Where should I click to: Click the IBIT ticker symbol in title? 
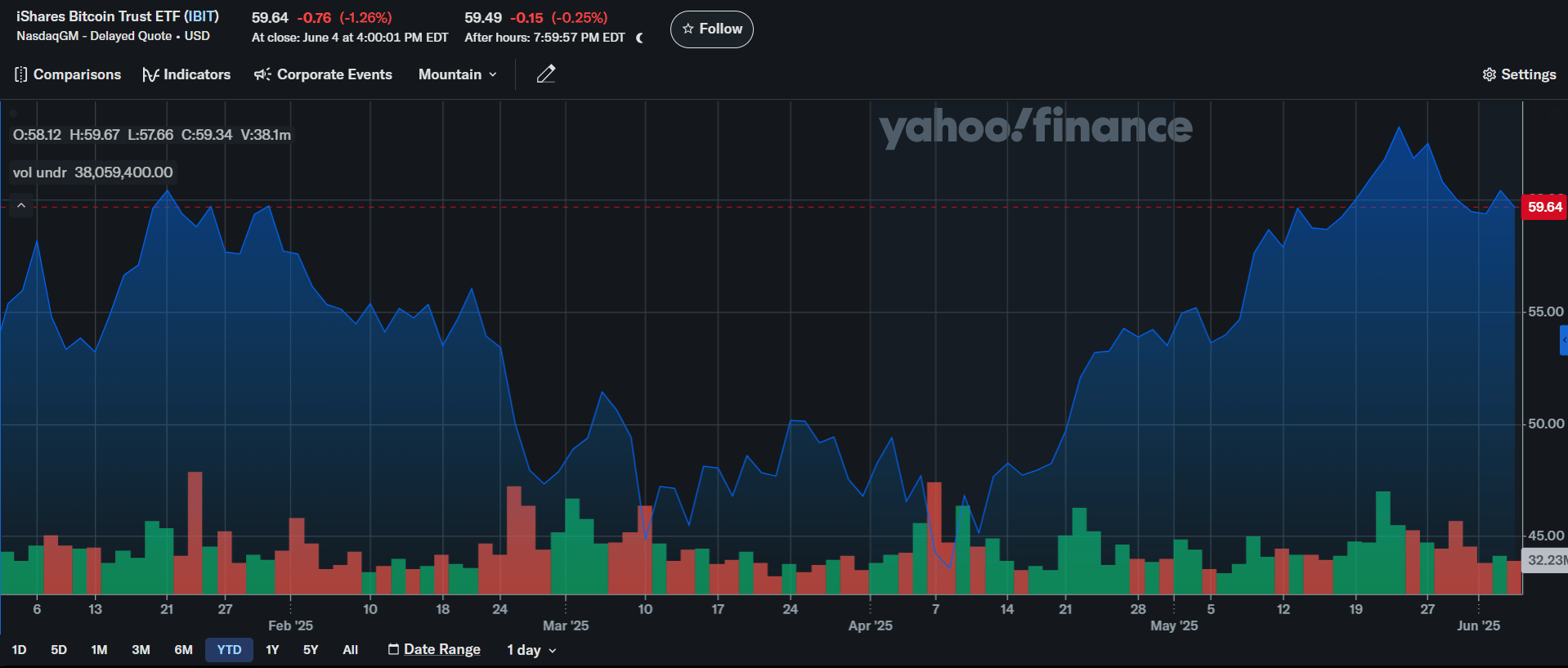click(x=201, y=16)
